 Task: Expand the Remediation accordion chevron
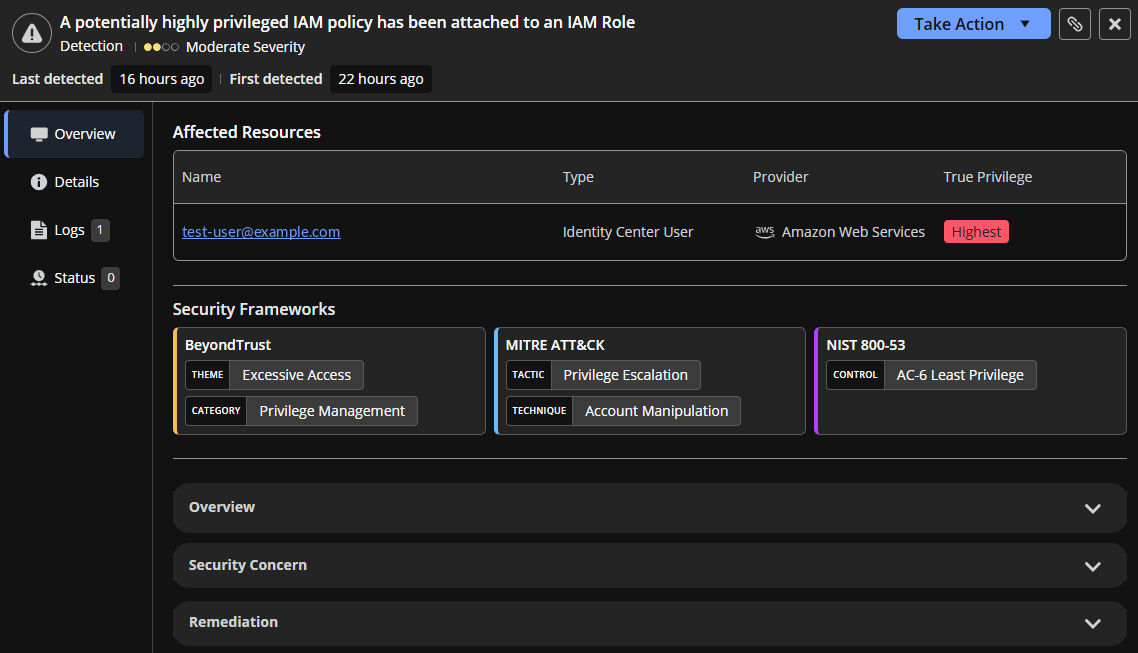pyautogui.click(x=1092, y=623)
